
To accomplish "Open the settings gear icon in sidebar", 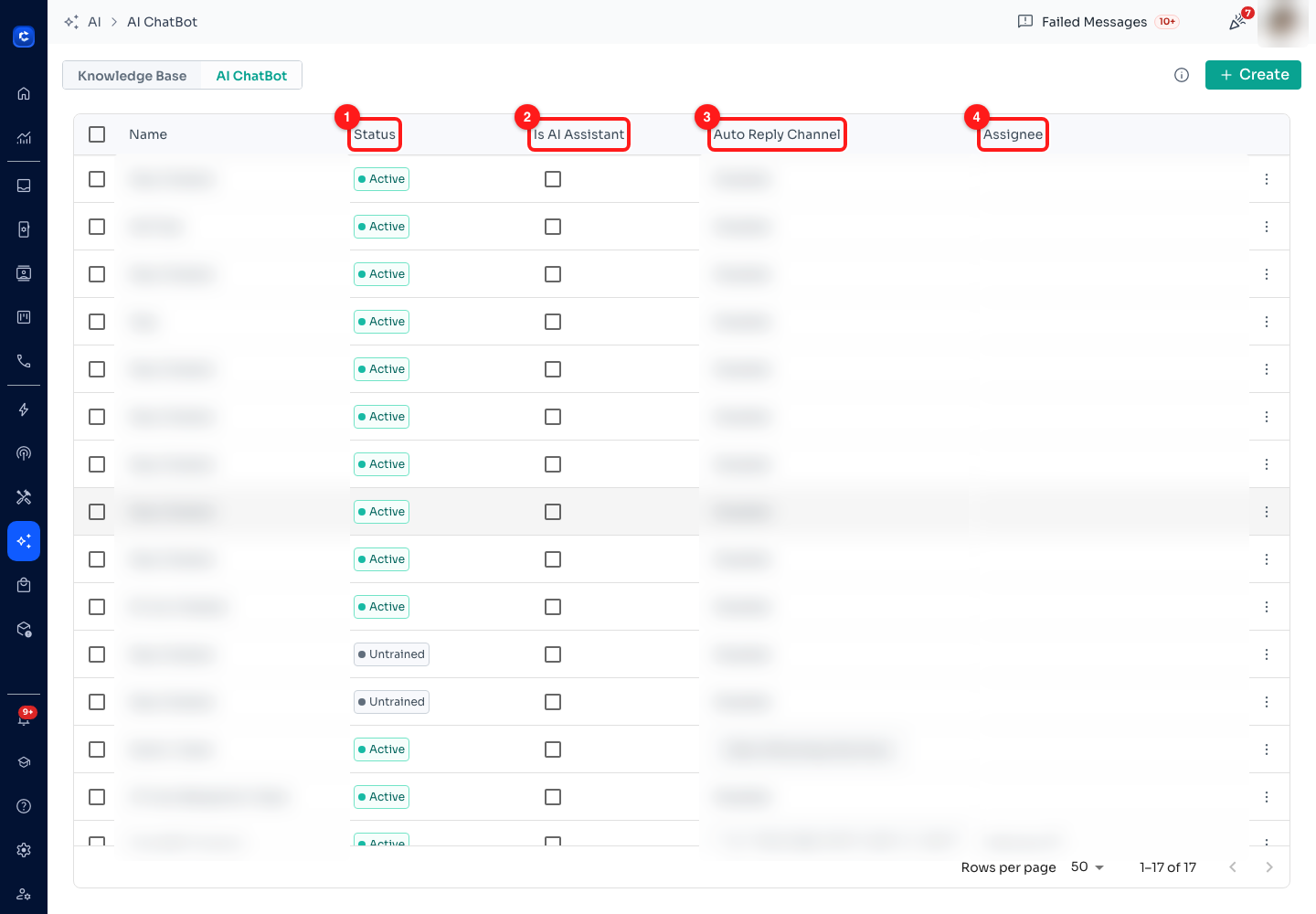I will point(24,850).
